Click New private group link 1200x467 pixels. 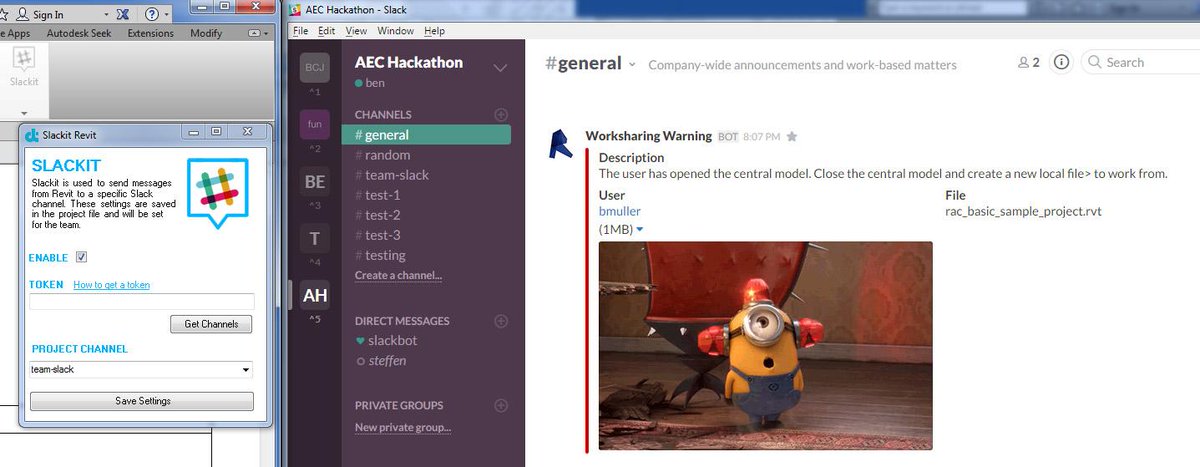(403, 428)
